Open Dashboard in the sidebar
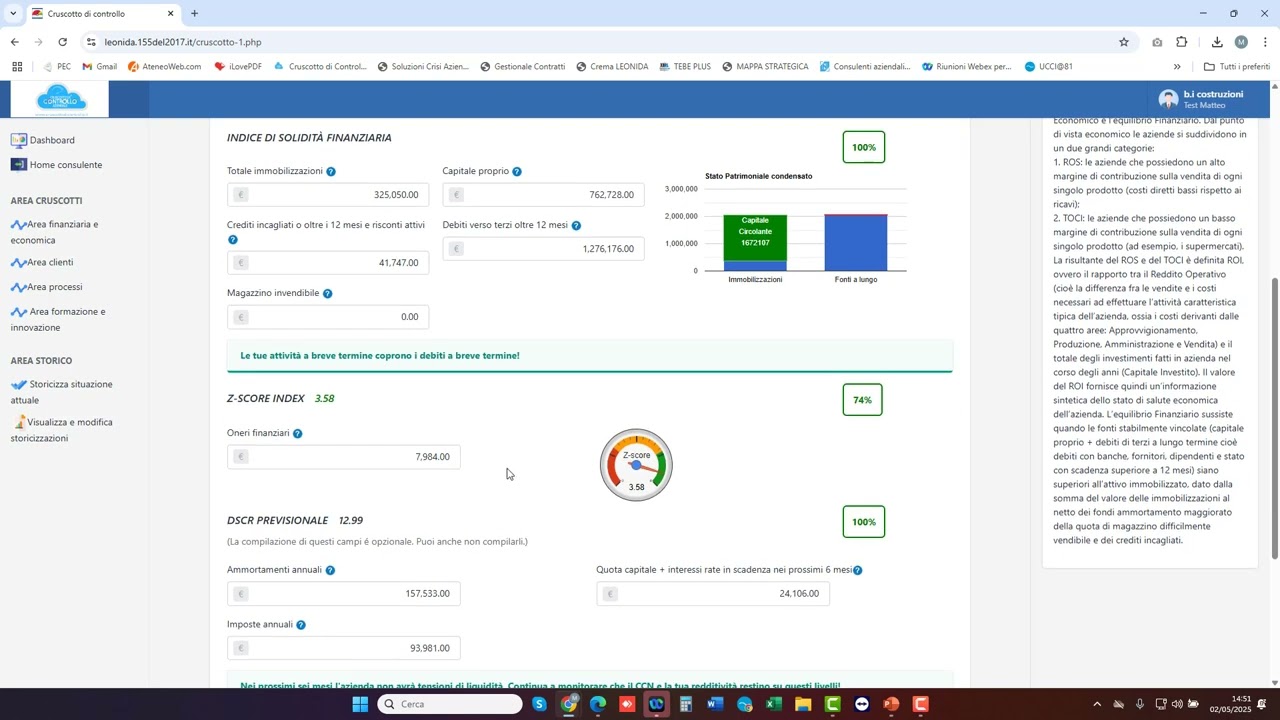Image resolution: width=1280 pixels, height=720 pixels. pos(52,141)
